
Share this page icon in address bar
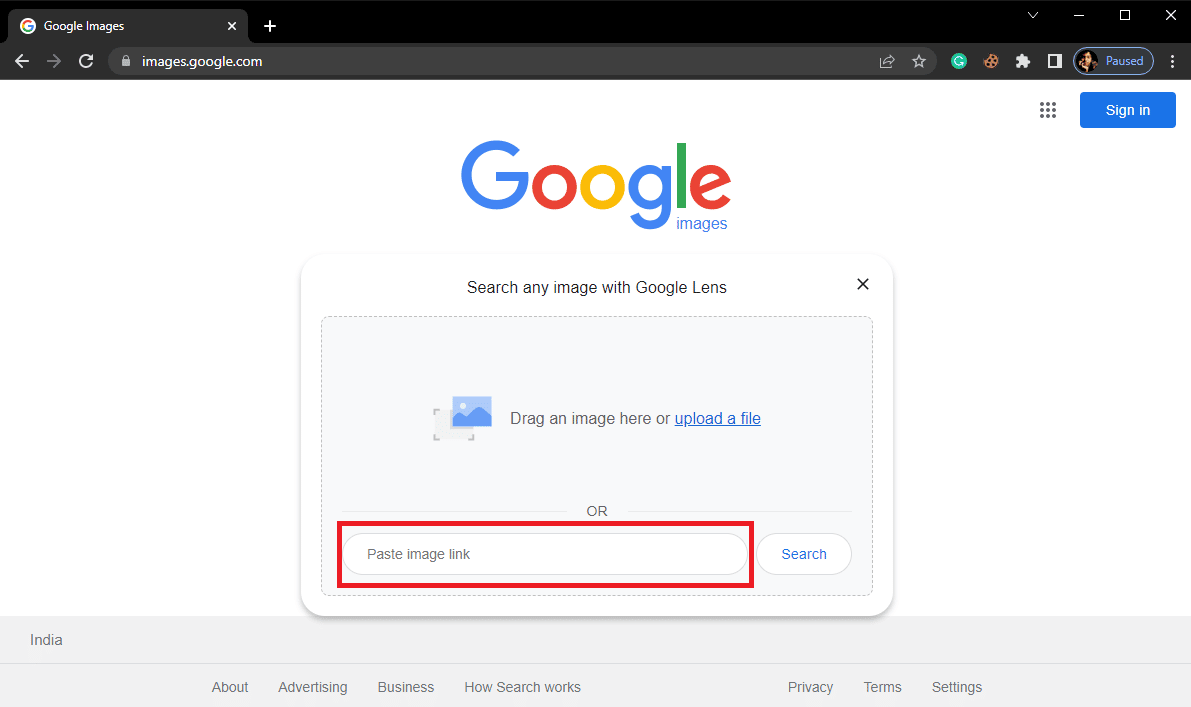point(886,62)
